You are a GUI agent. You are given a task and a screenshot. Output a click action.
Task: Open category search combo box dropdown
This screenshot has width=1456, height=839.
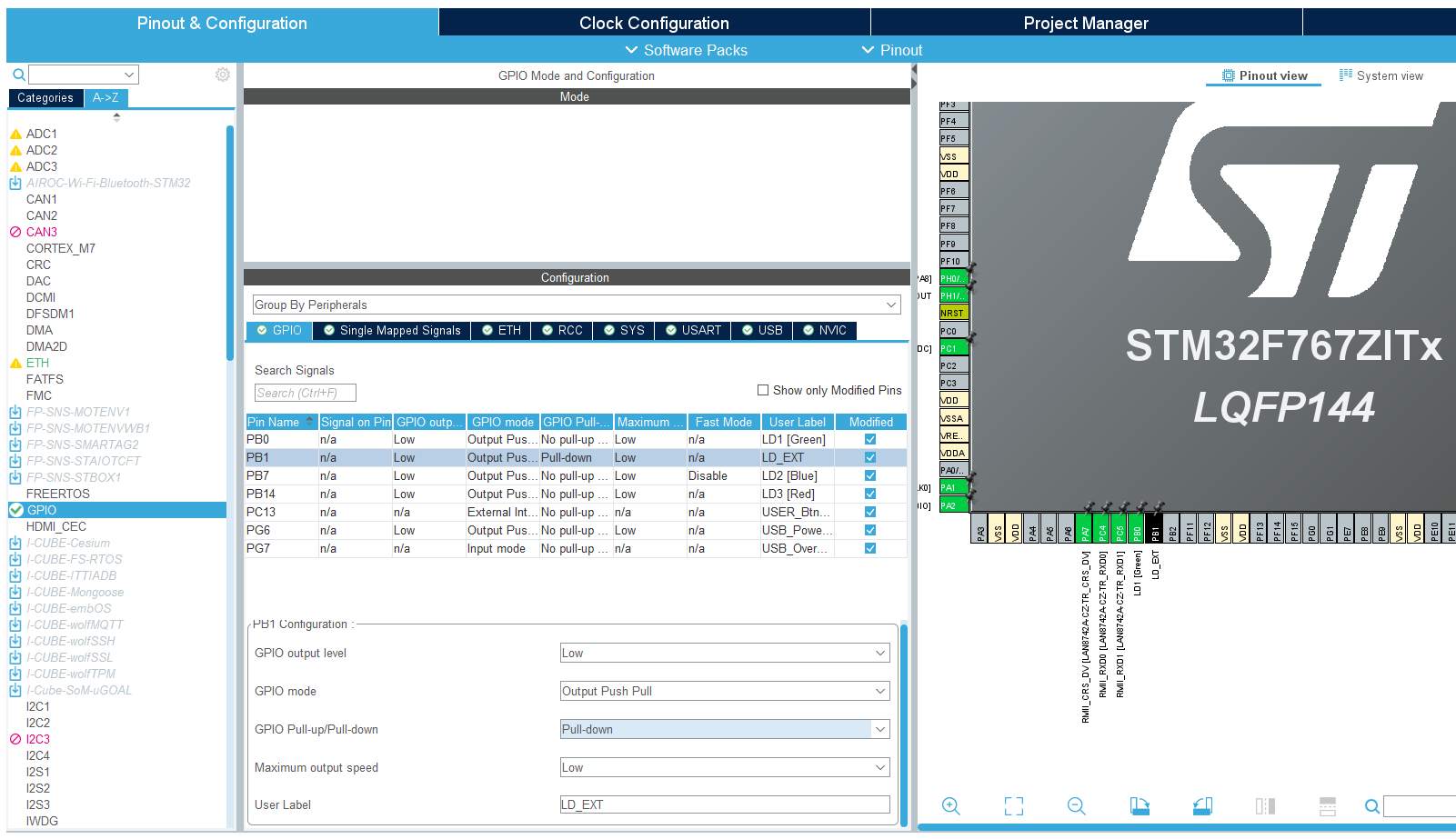129,75
